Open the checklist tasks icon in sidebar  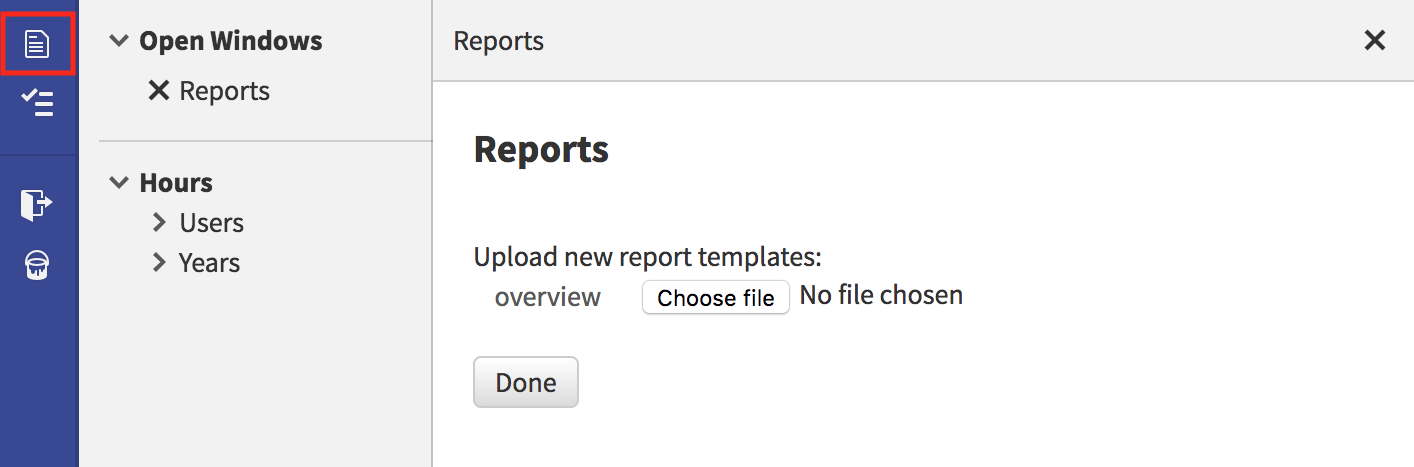[x=37, y=103]
